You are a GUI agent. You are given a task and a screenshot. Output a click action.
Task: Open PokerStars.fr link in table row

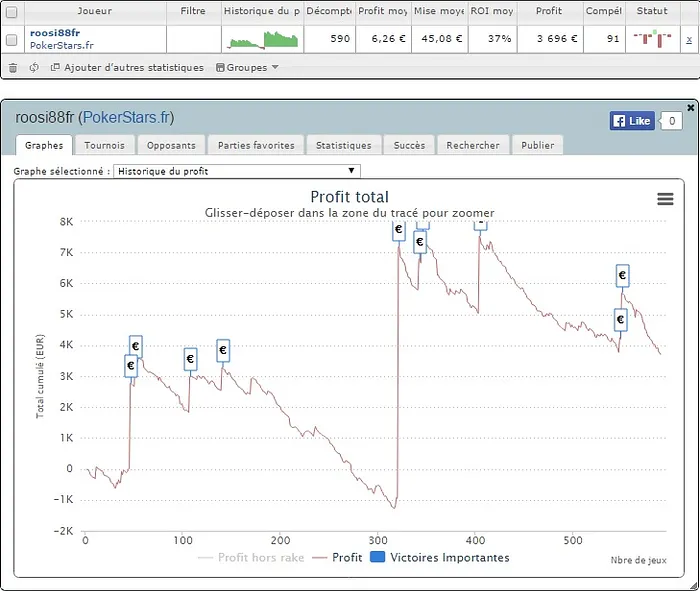point(62,45)
